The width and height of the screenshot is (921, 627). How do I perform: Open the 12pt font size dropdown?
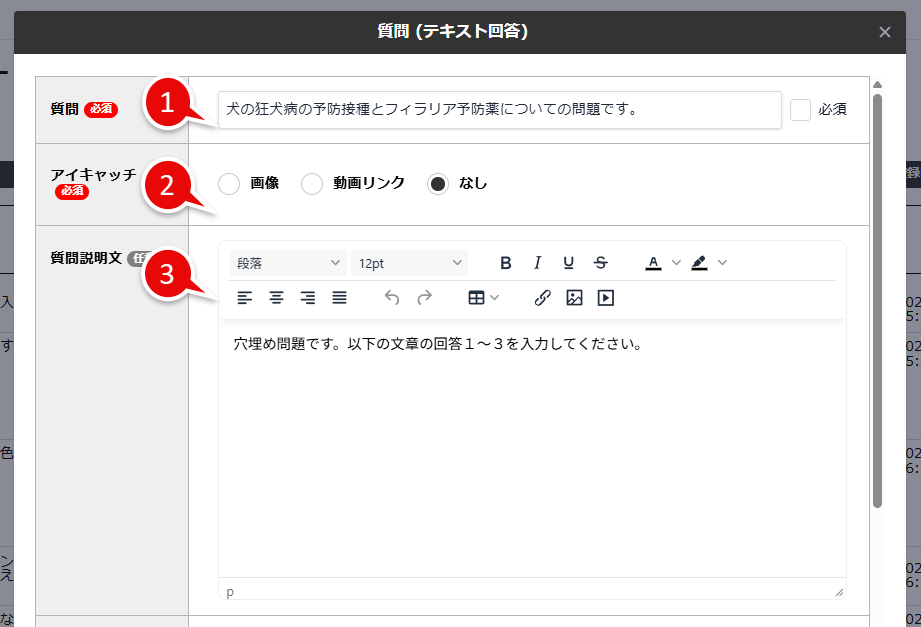click(x=409, y=262)
